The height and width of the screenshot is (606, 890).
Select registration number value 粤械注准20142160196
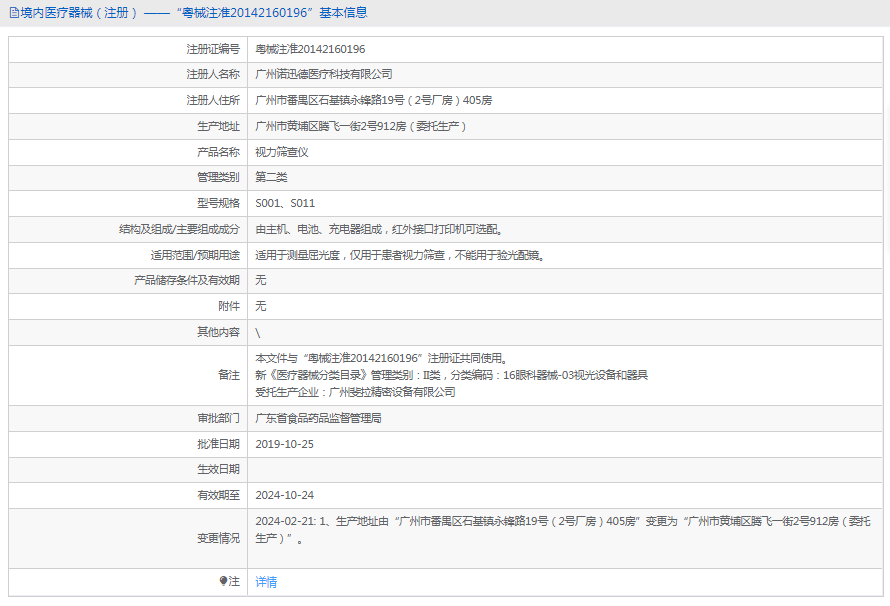pyautogui.click(x=310, y=49)
